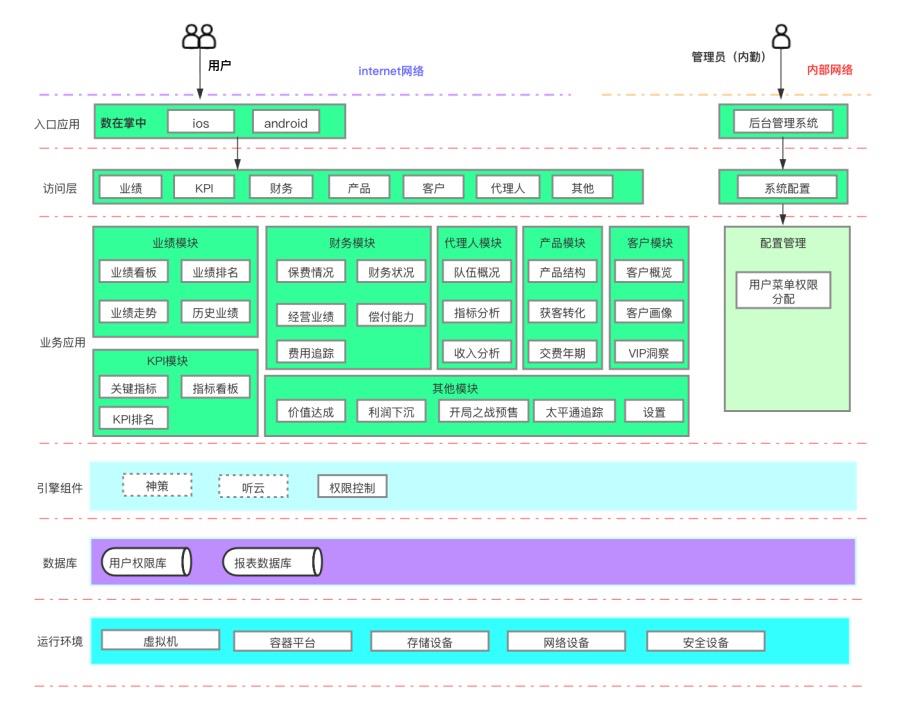Click the users group icon
This screenshot has width=897, height=720.
[198, 37]
